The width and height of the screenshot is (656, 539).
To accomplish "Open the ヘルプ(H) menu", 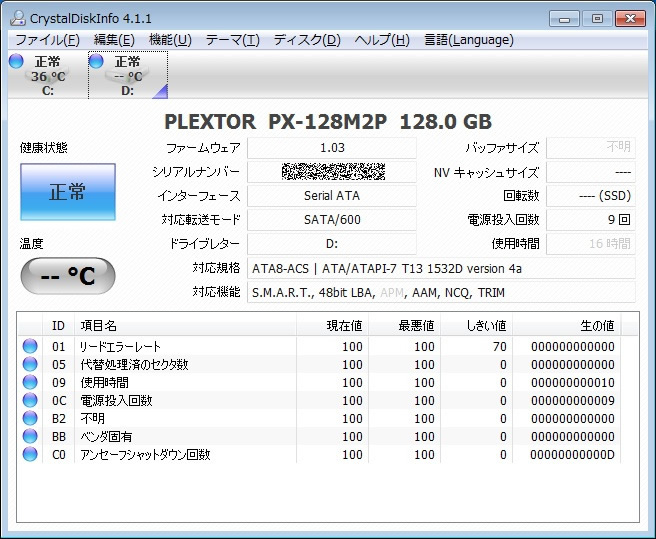I will click(x=382, y=40).
